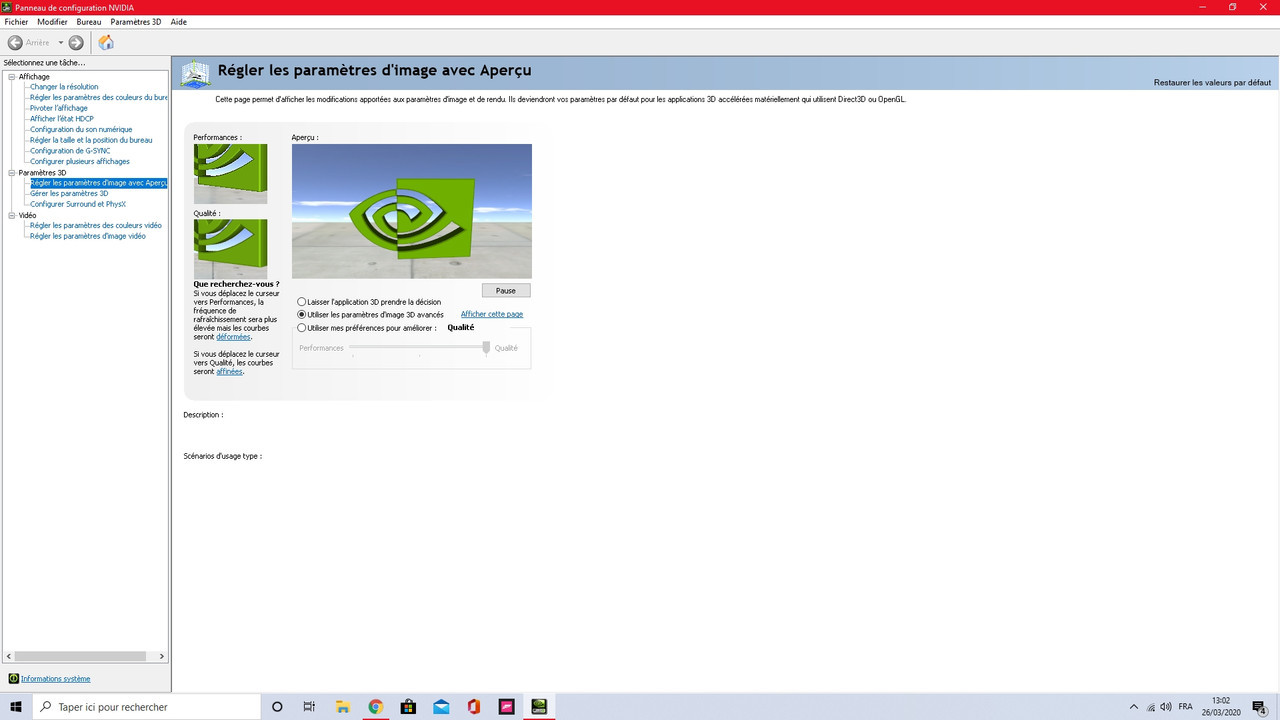Click the volume speaker icon

pos(1166,707)
